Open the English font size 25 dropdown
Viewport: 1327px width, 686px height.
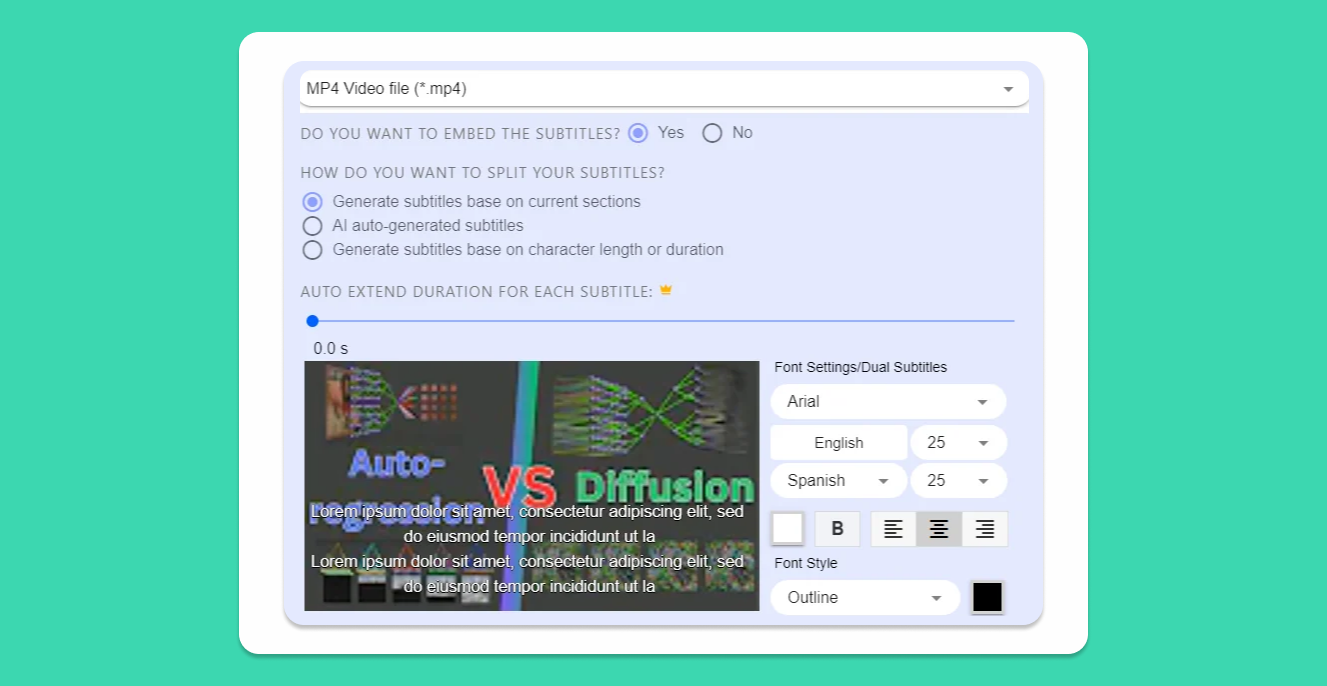(958, 443)
